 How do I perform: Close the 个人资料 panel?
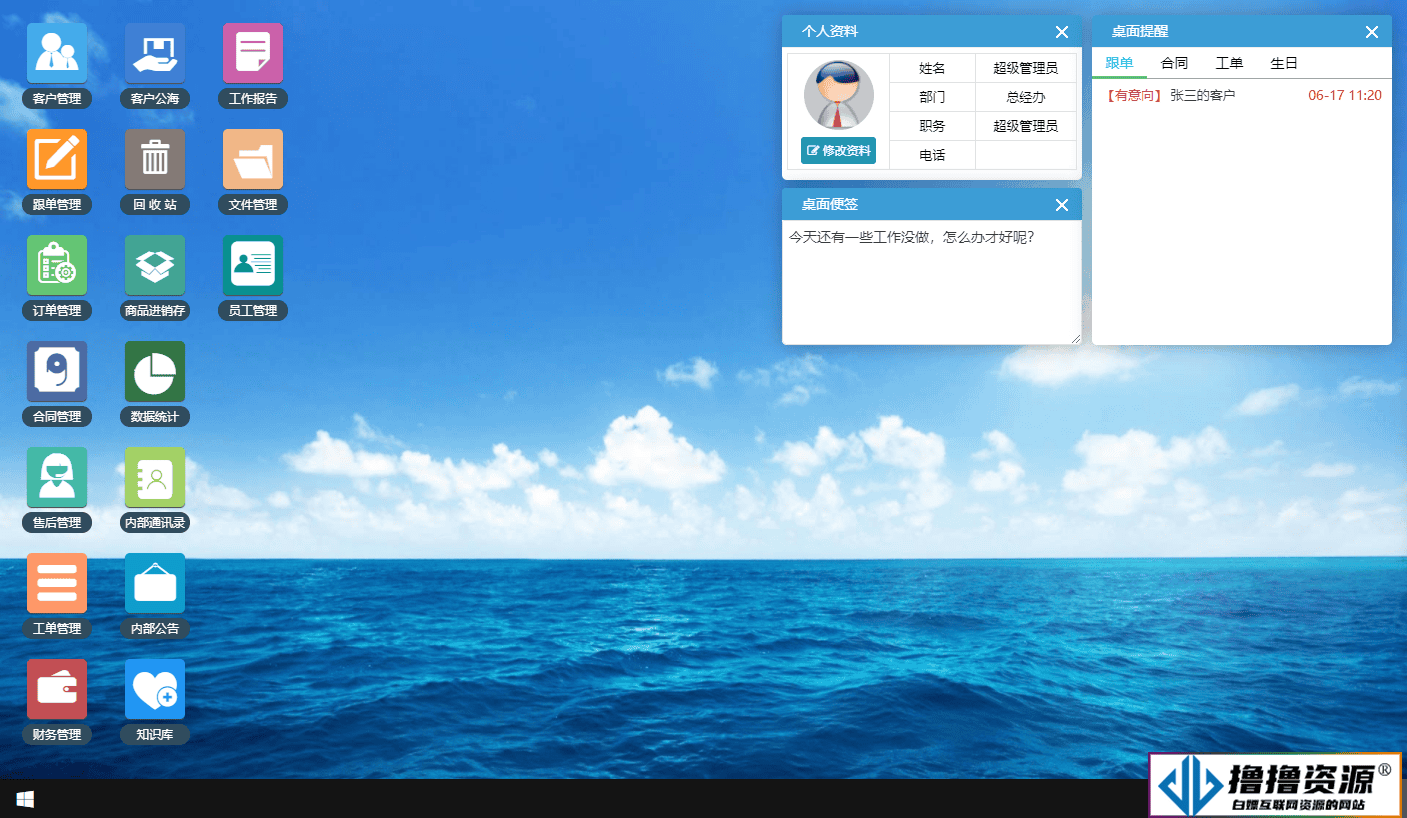[1062, 32]
